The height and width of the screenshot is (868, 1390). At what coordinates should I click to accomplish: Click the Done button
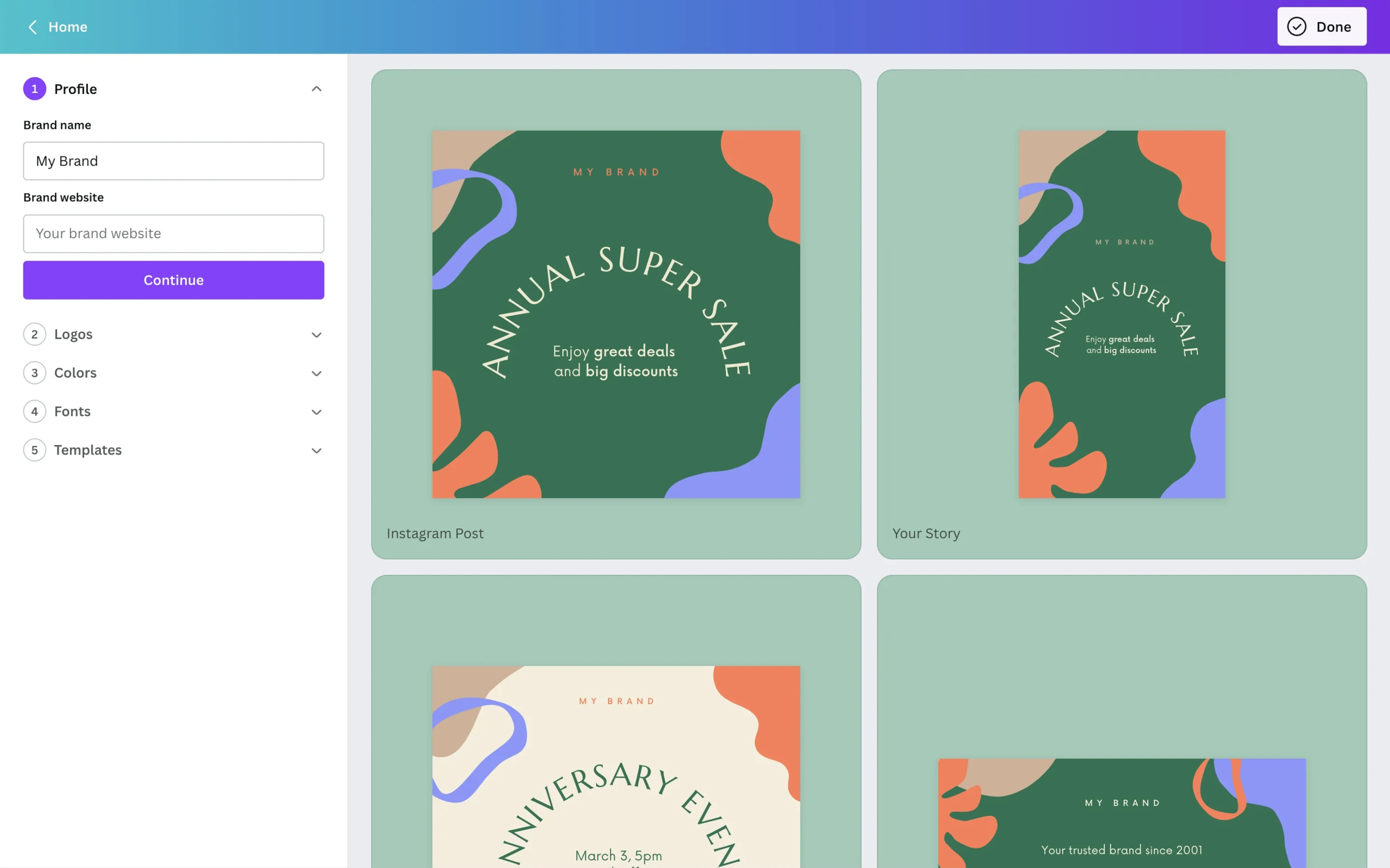coord(1322,26)
